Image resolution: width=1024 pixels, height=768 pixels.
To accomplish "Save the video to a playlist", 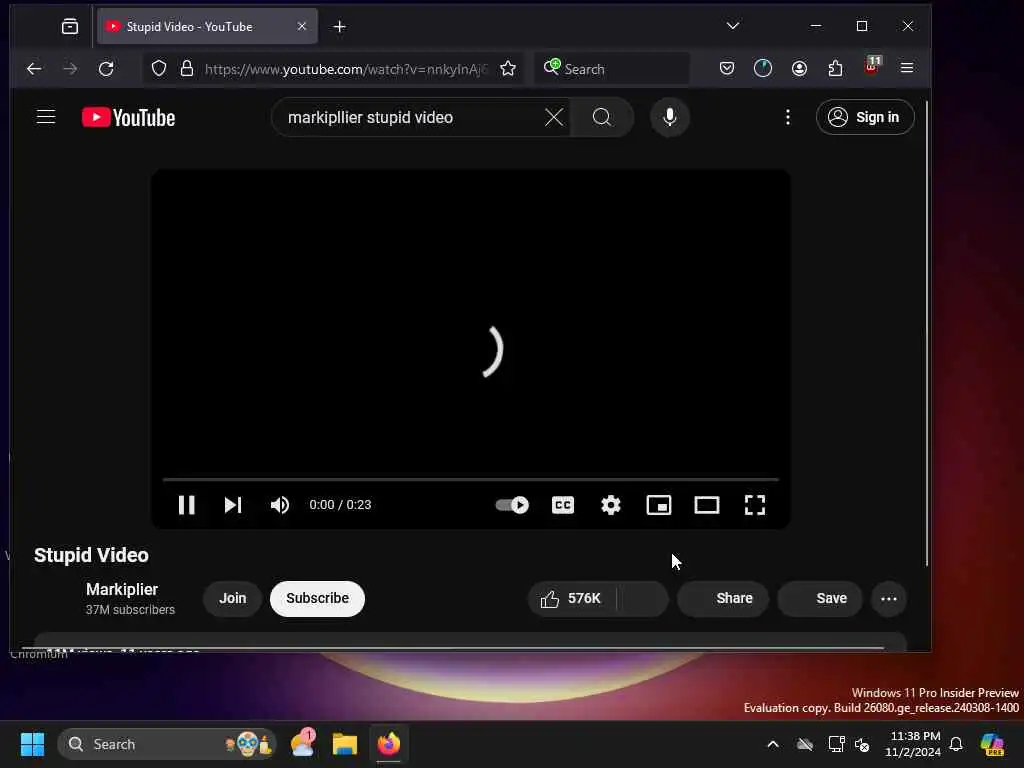I will coord(820,598).
